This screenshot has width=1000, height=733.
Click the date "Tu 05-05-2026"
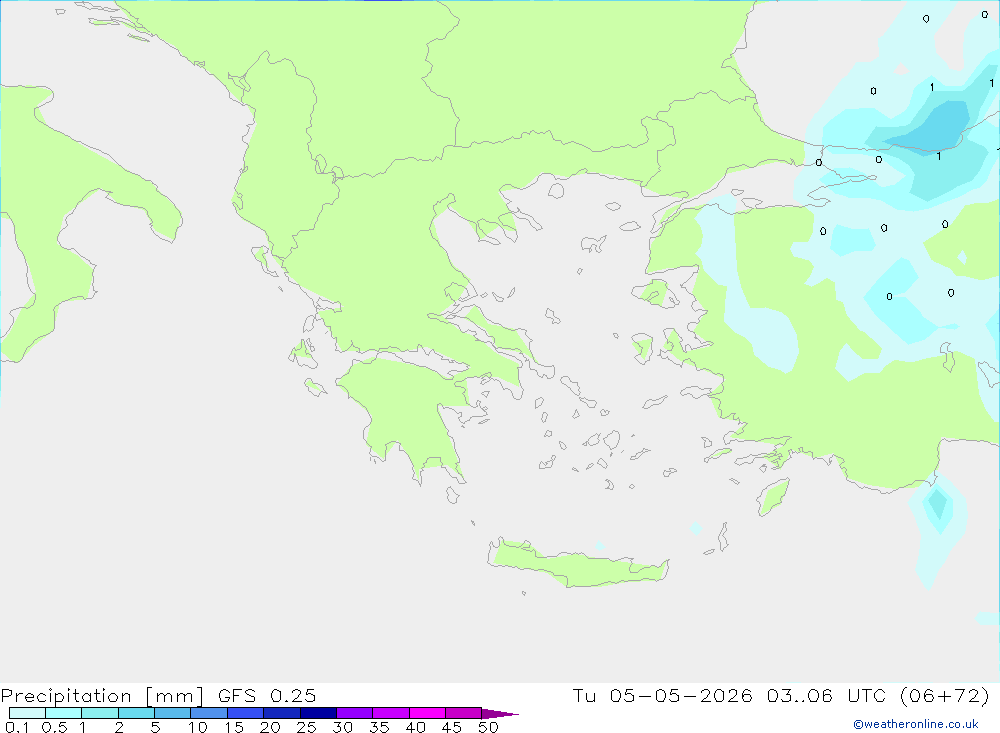[663, 695]
